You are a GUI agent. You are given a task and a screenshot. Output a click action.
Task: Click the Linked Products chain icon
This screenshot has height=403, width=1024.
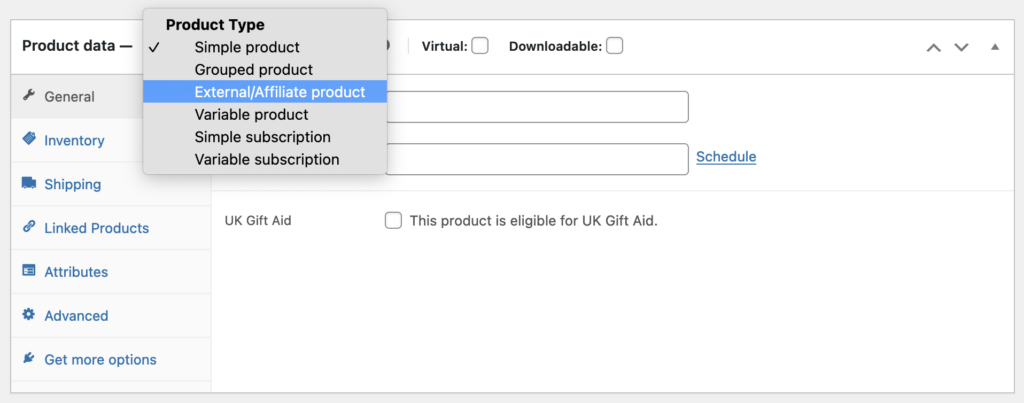pyautogui.click(x=28, y=227)
